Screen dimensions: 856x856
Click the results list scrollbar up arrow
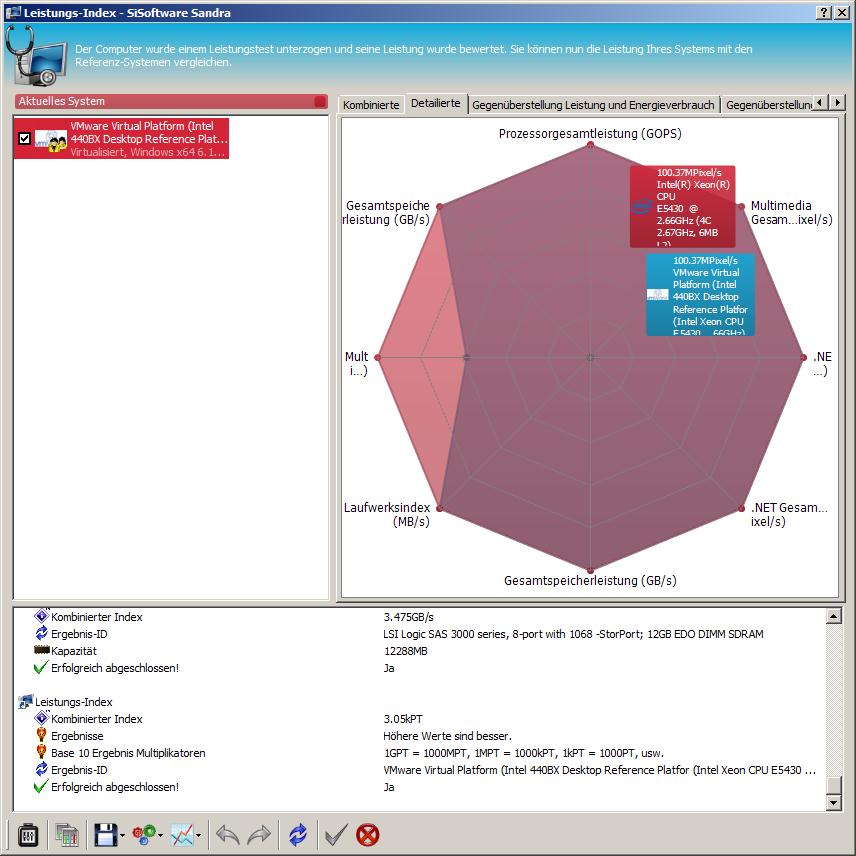[834, 617]
